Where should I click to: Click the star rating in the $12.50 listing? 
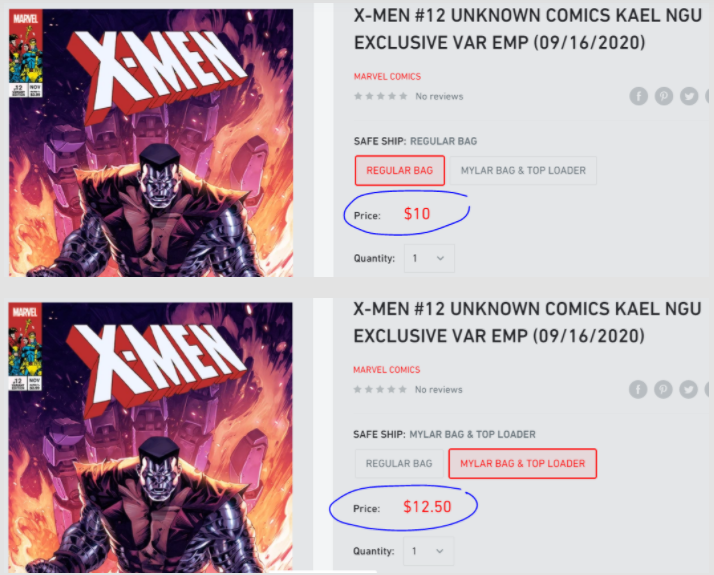pyautogui.click(x=380, y=389)
